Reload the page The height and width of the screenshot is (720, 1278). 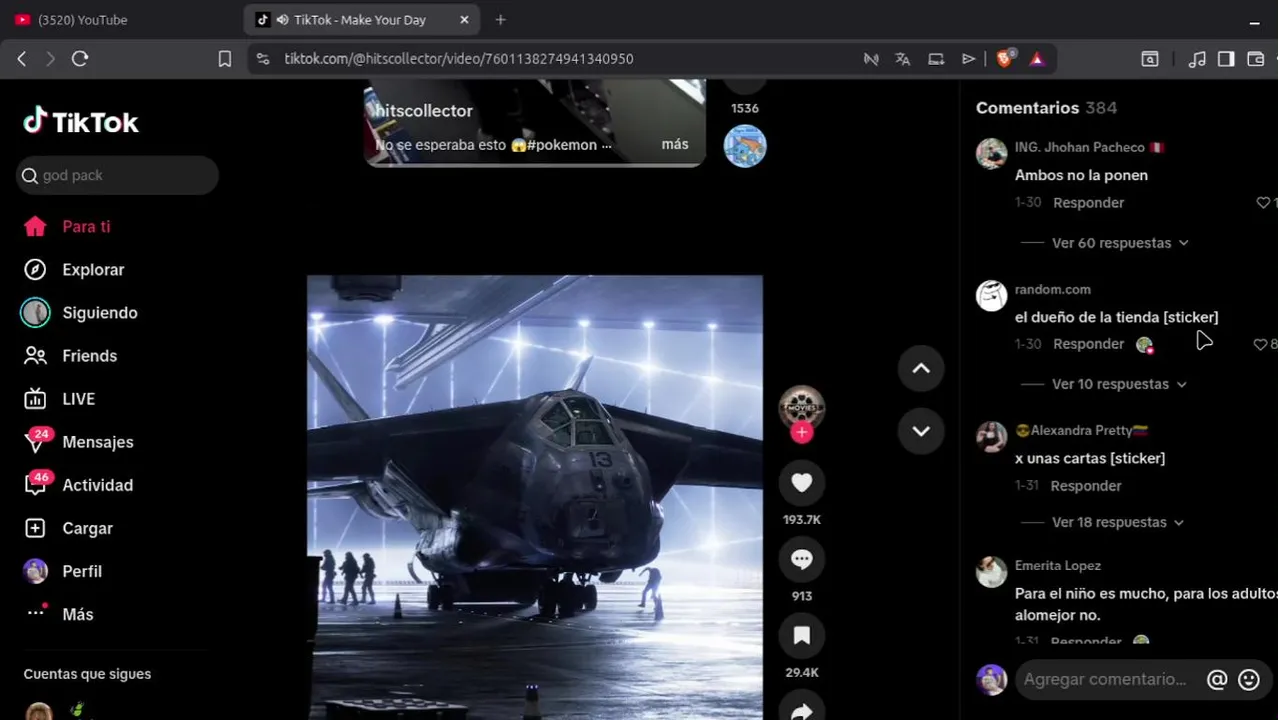point(80,59)
